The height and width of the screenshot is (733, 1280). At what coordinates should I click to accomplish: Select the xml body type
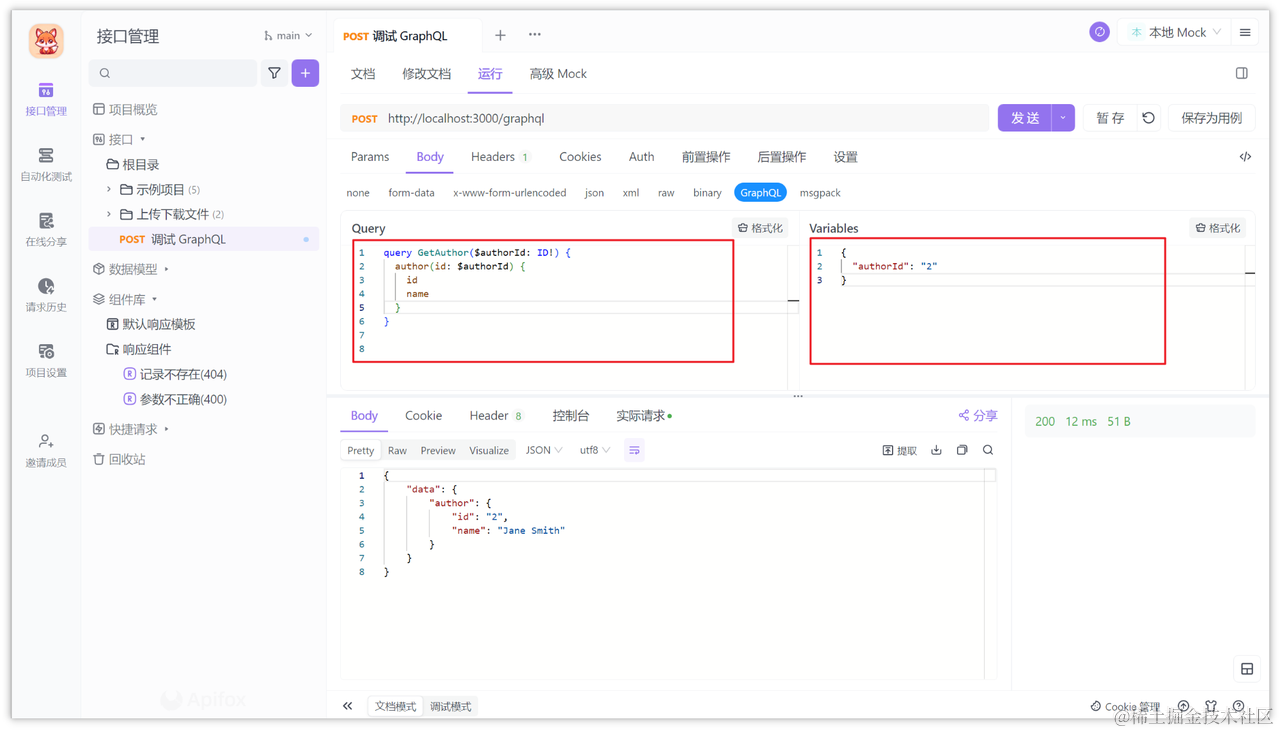pos(630,193)
